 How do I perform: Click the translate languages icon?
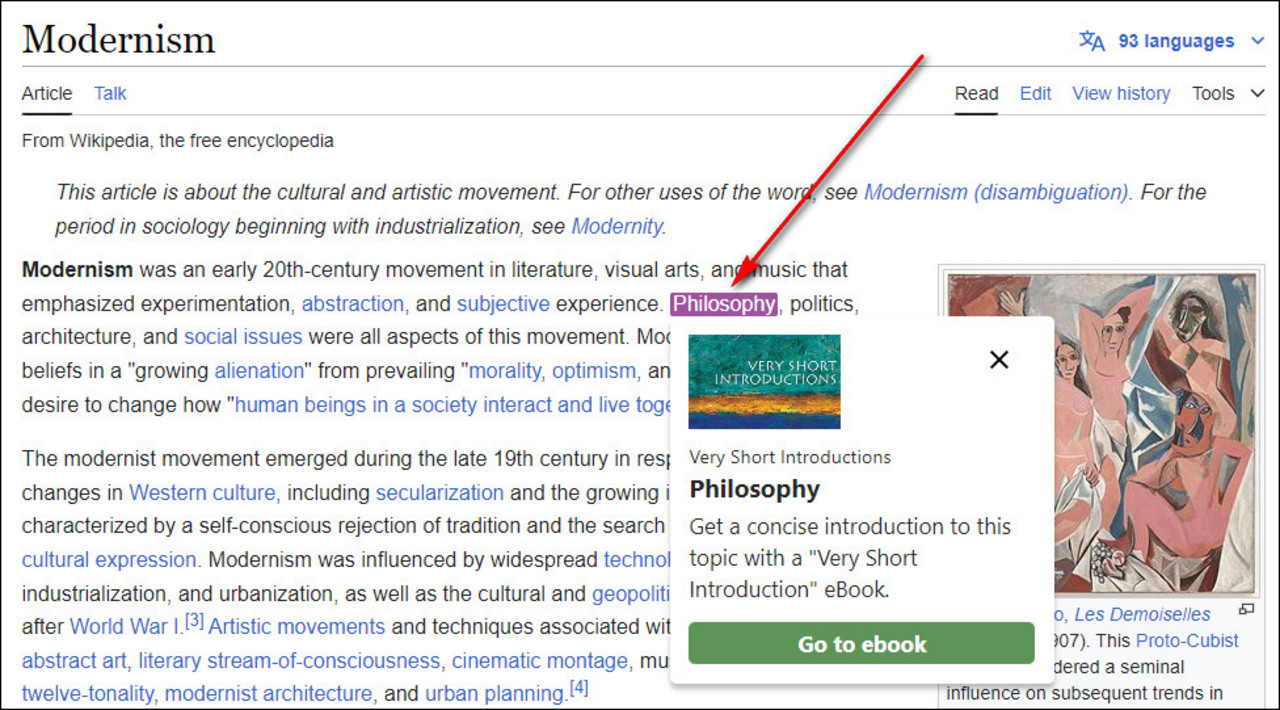coord(1092,41)
